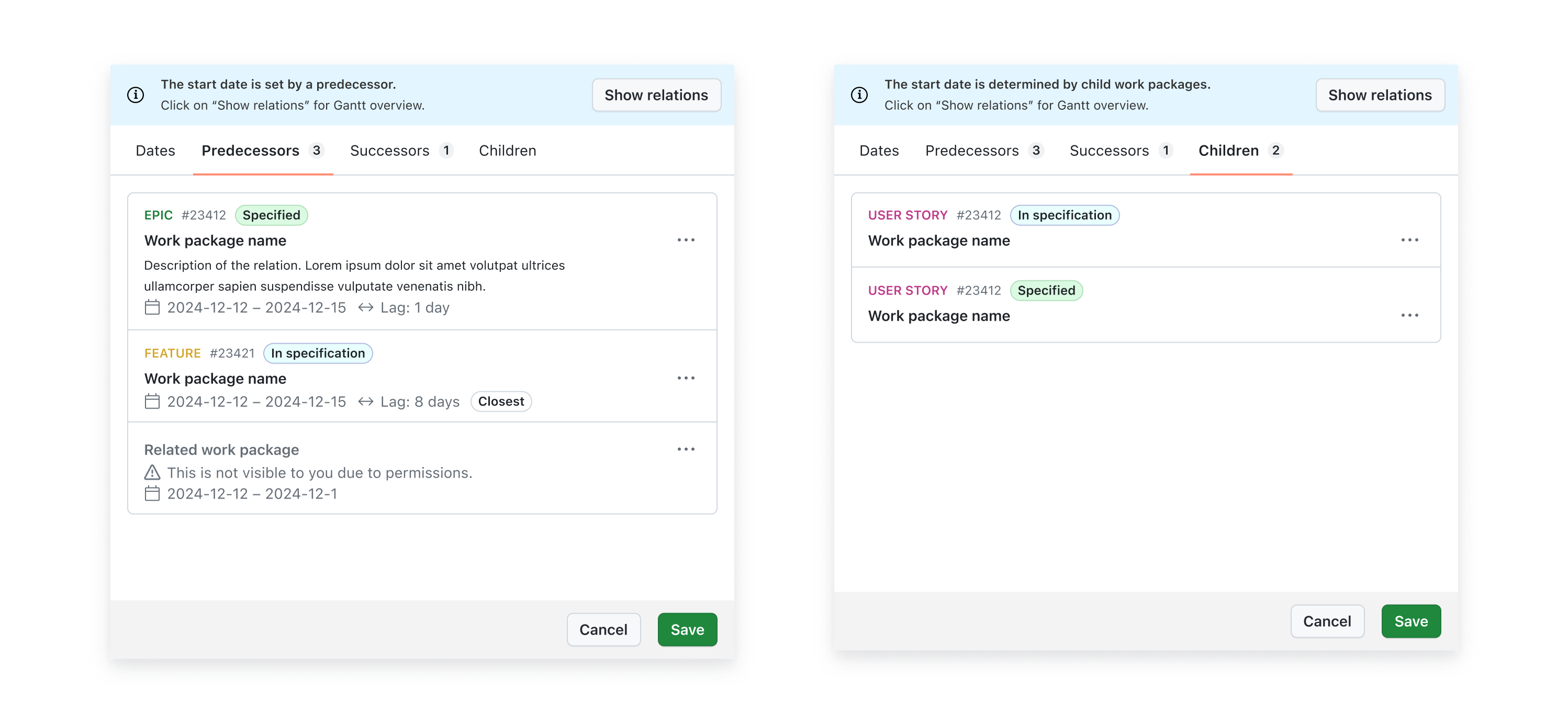The image size is (1568, 724).
Task: Click the Closest badge on the FEATURE relation
Action: point(501,401)
